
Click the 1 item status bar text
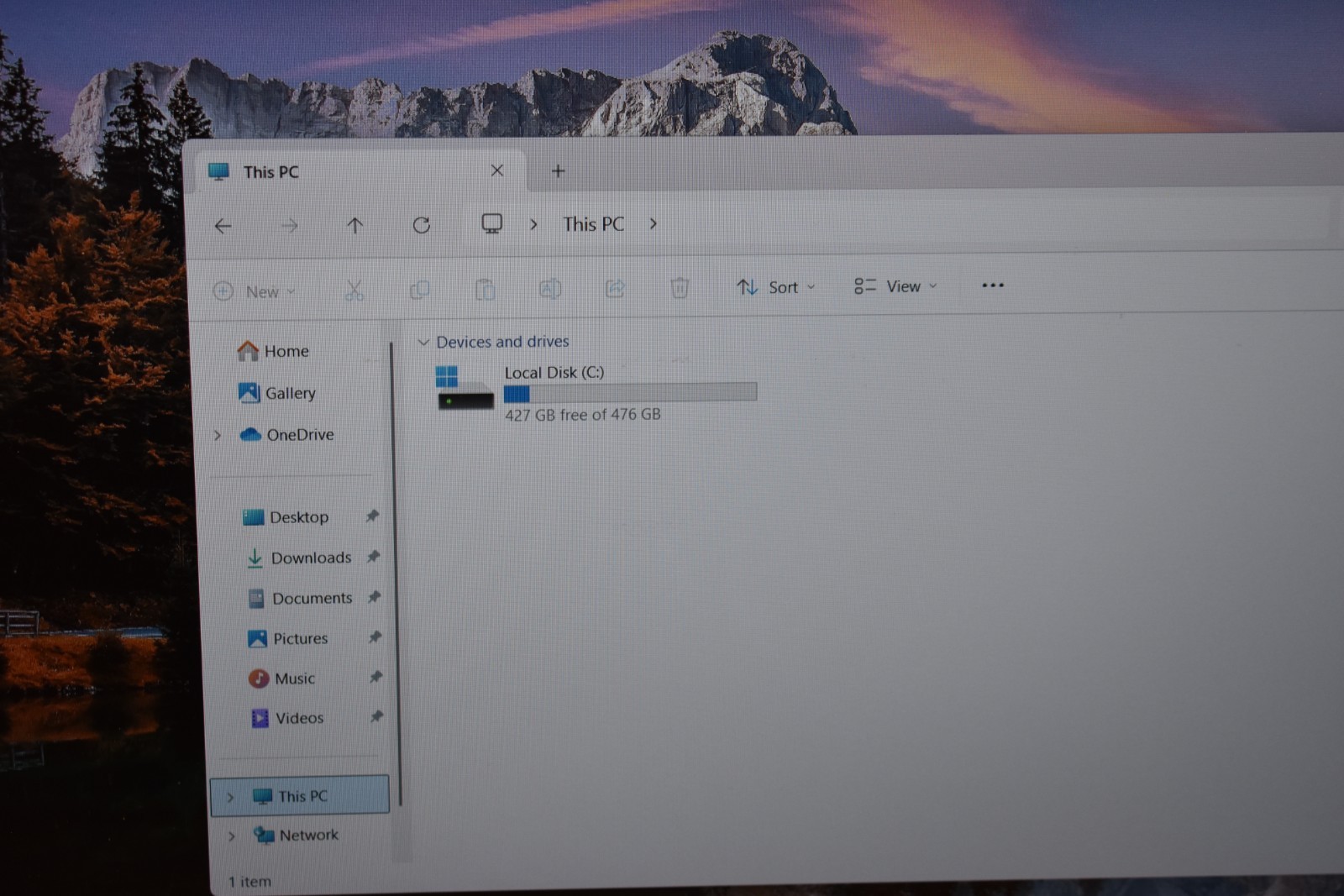point(249,882)
